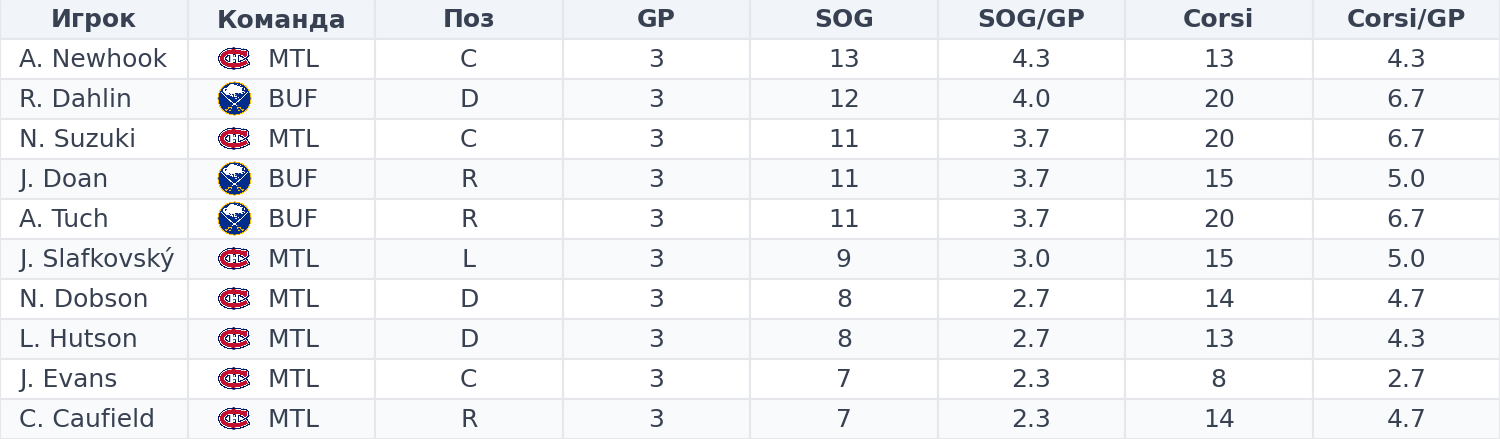Open player J. Evans's name
The height and width of the screenshot is (439, 1500).
pyautogui.click(x=68, y=379)
